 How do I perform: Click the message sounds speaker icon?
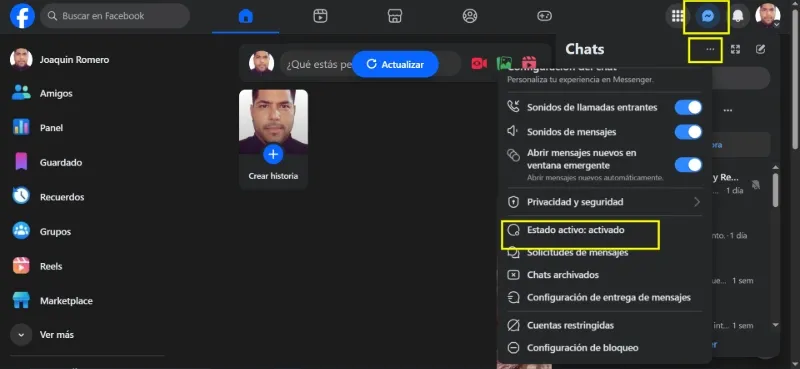pos(513,132)
